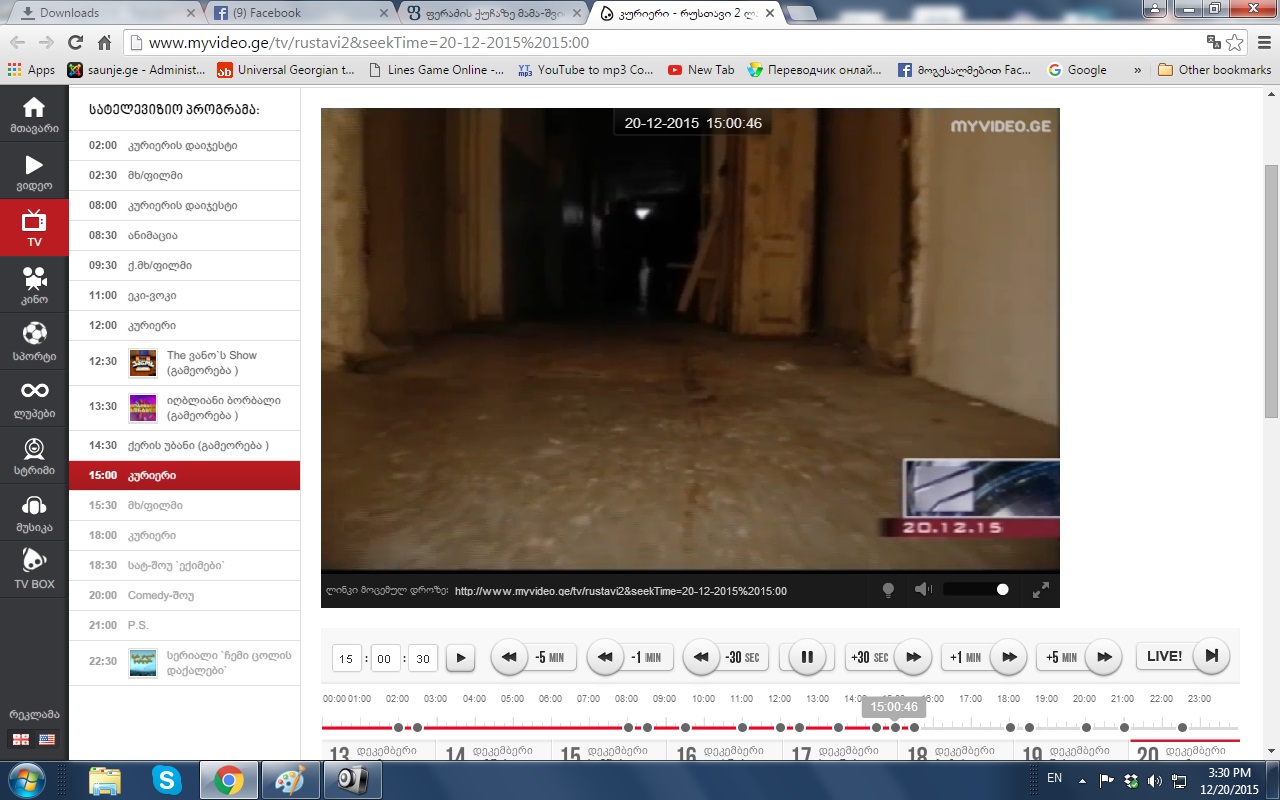Open the კინო movie camera icon
The height and width of the screenshot is (800, 1280).
tap(34, 285)
